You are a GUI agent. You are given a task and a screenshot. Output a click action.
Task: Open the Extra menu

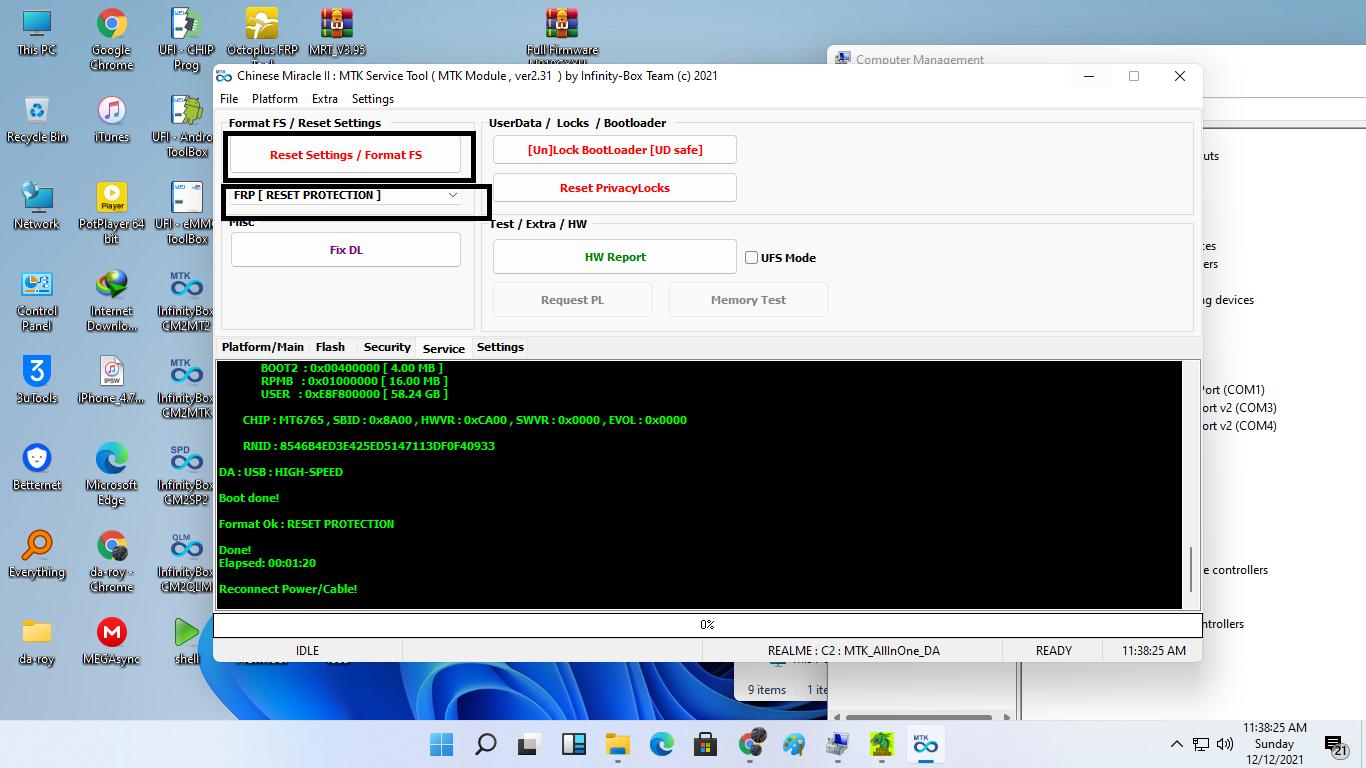(x=325, y=99)
